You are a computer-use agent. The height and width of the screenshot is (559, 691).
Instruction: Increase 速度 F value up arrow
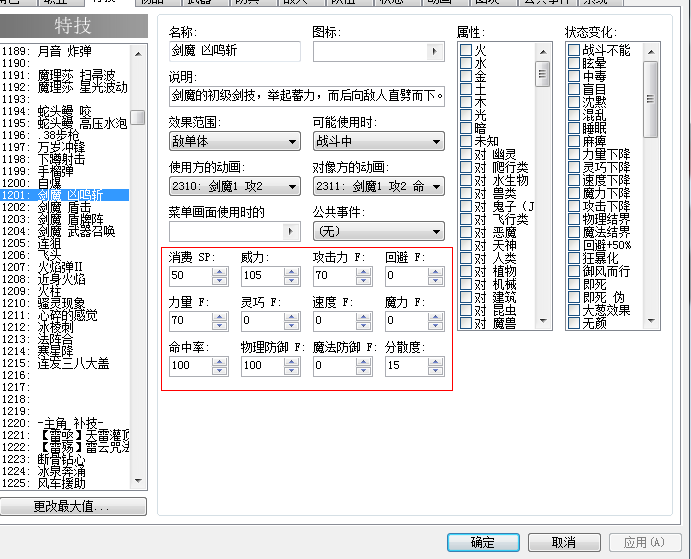click(x=364, y=317)
